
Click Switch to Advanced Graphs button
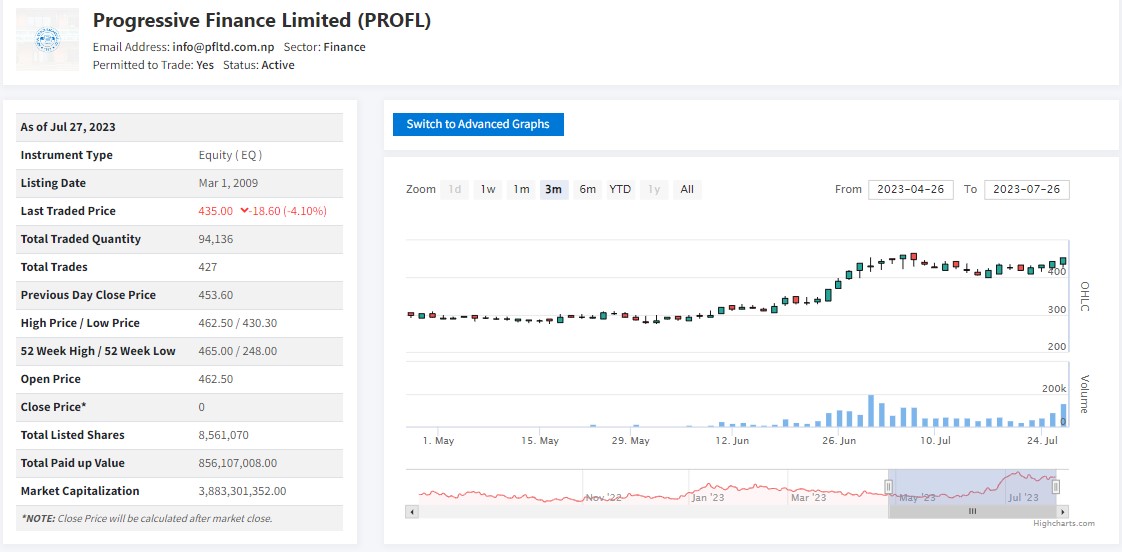coord(478,124)
